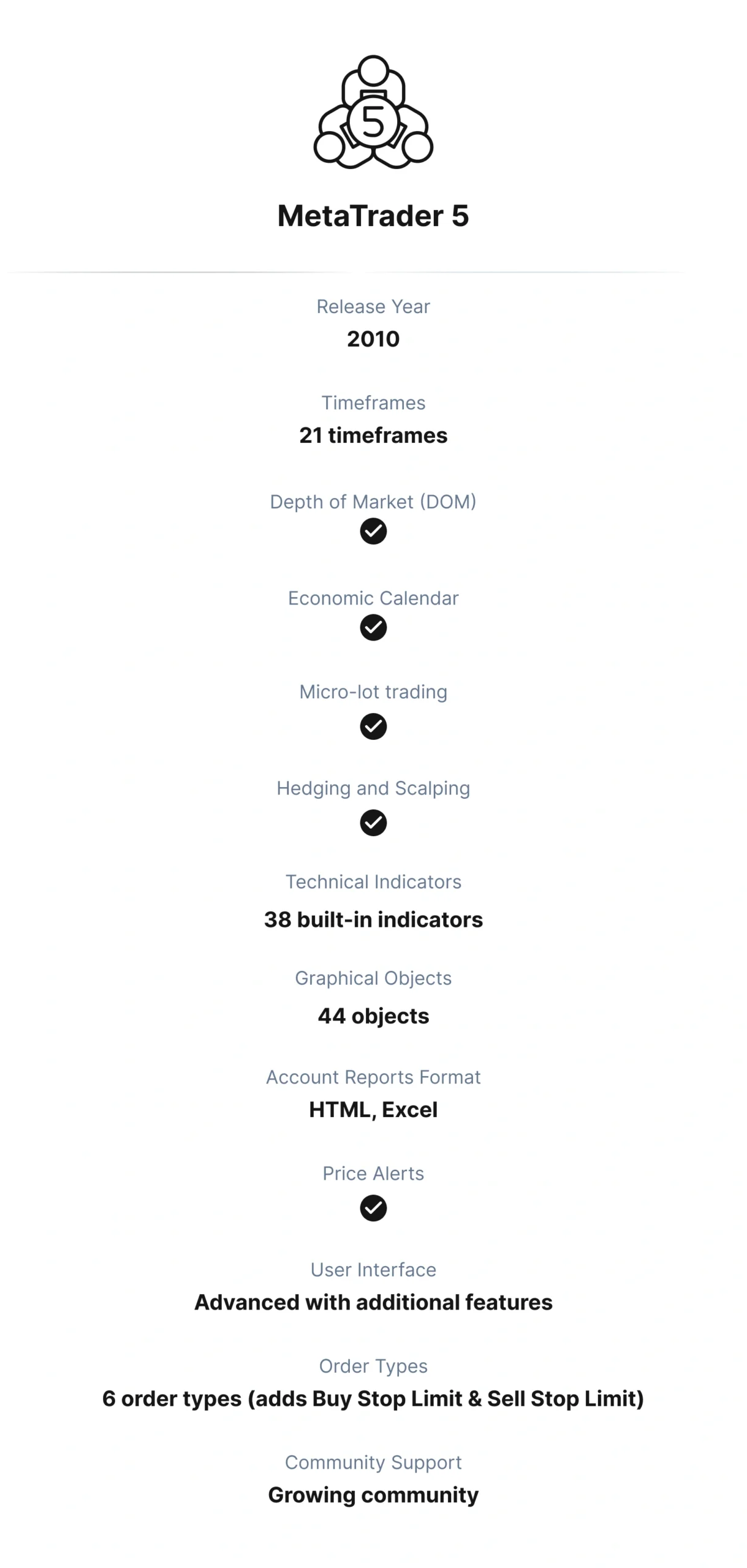Click the MetaTrader 5 logo icon

[373, 113]
